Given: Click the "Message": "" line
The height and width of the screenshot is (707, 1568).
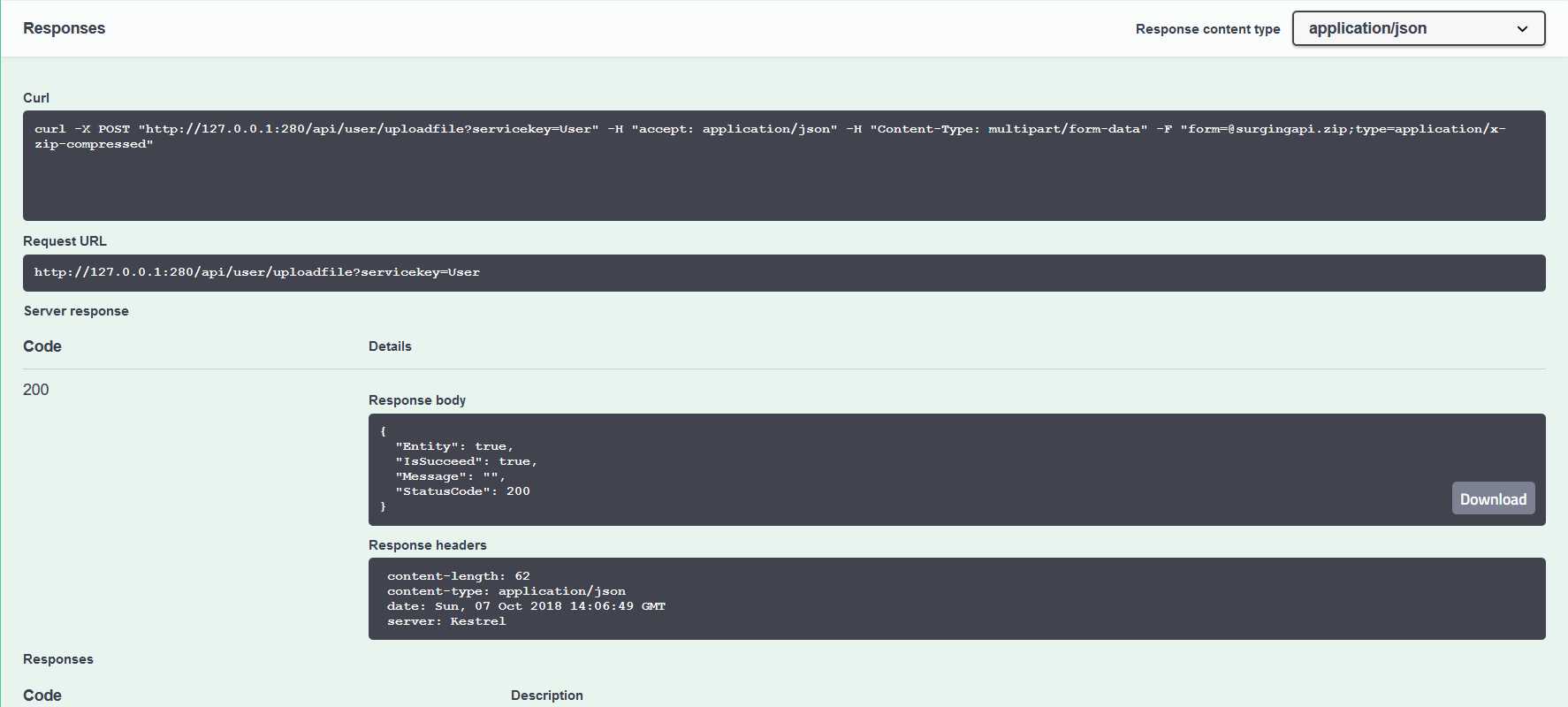Looking at the screenshot, I should pyautogui.click(x=450, y=476).
